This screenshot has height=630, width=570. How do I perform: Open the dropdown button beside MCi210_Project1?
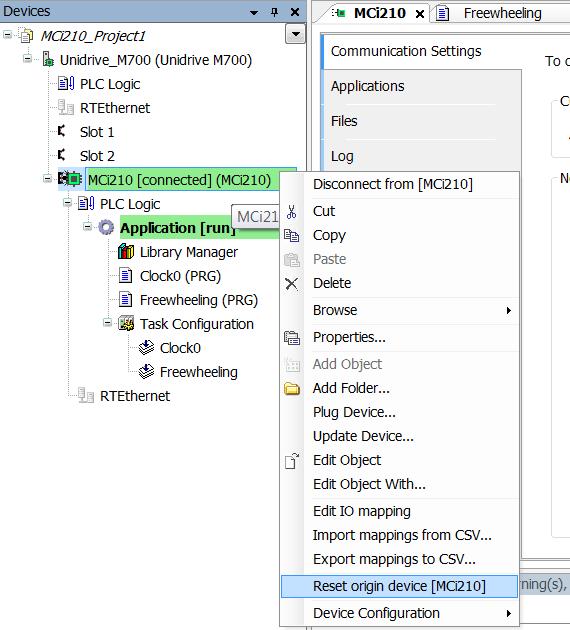295,34
